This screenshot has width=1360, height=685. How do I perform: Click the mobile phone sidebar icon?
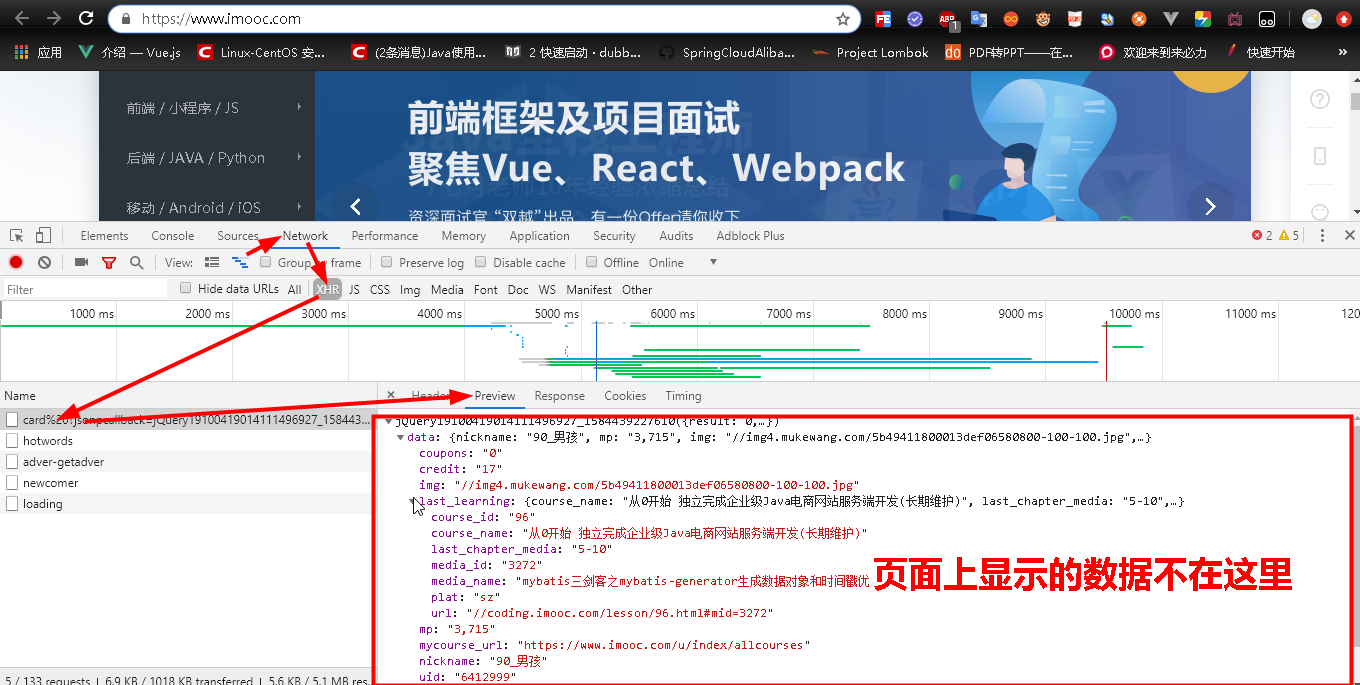(1320, 155)
